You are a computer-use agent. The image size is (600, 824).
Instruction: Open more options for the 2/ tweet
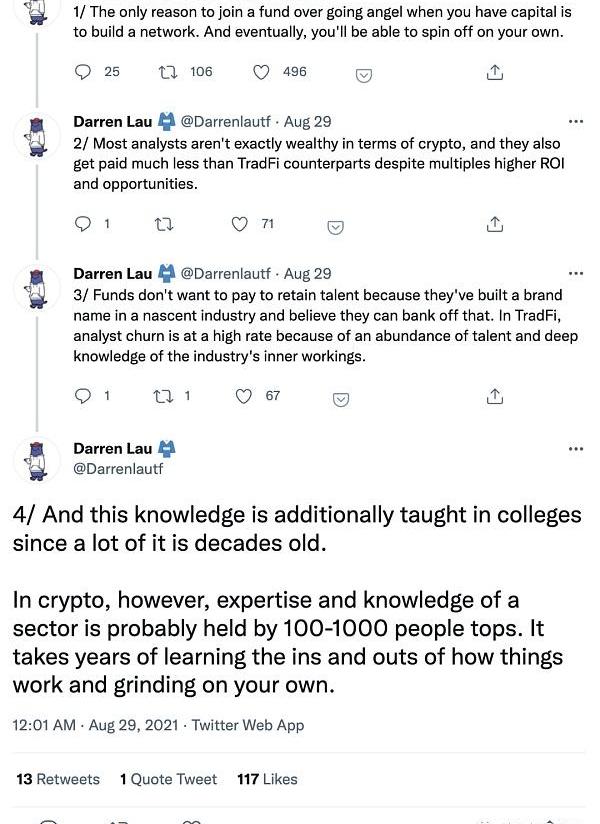click(x=575, y=122)
